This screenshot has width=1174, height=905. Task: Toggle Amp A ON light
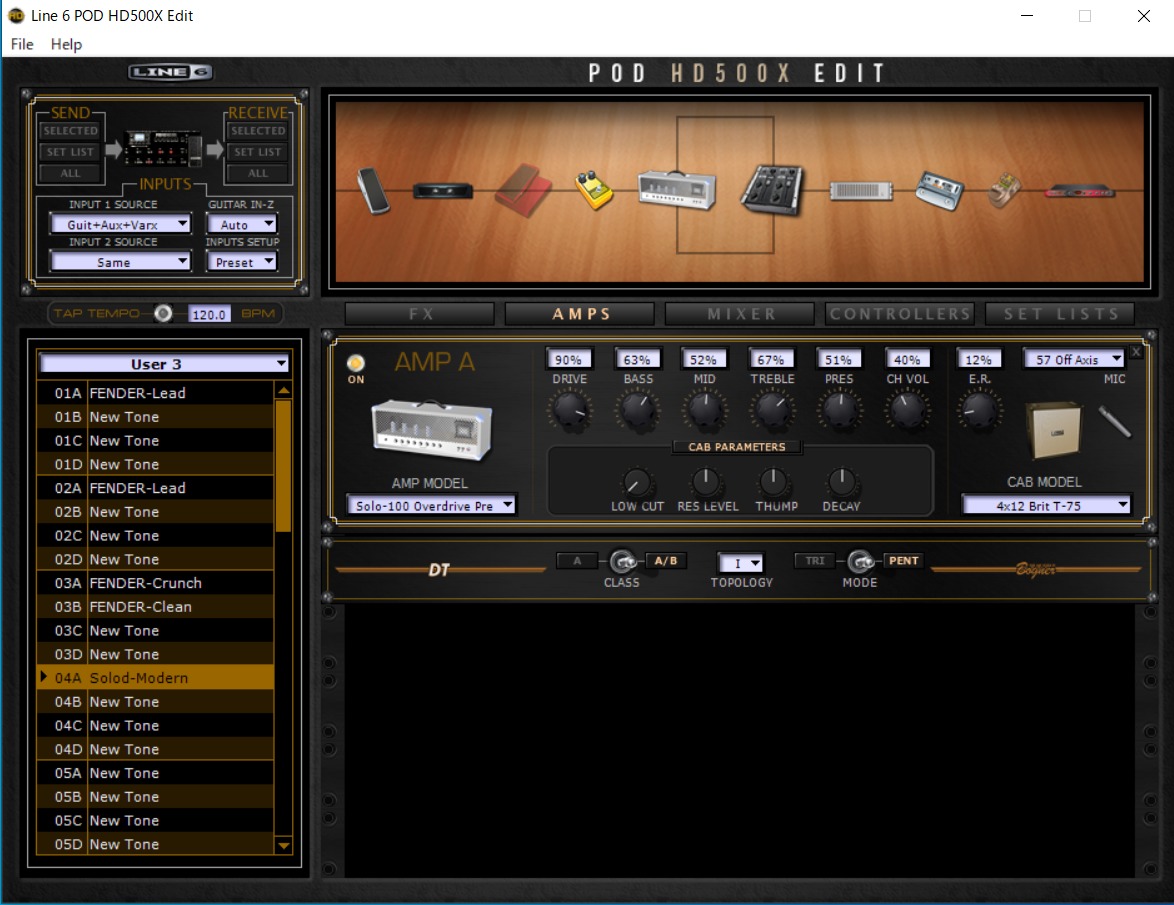(x=356, y=363)
